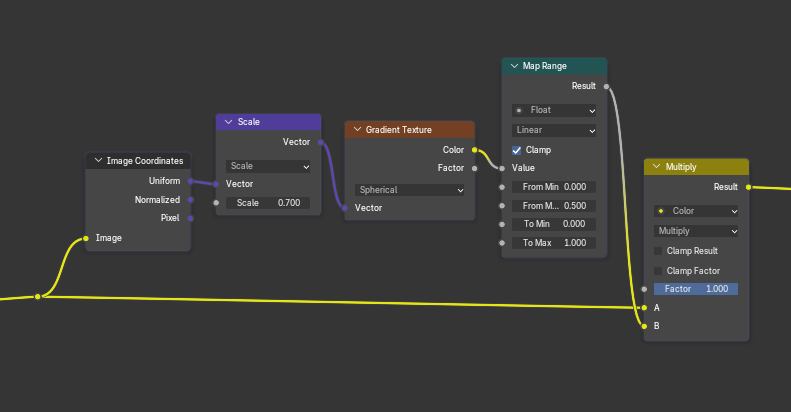Click the Multiply Factor input socket

tap(644, 289)
